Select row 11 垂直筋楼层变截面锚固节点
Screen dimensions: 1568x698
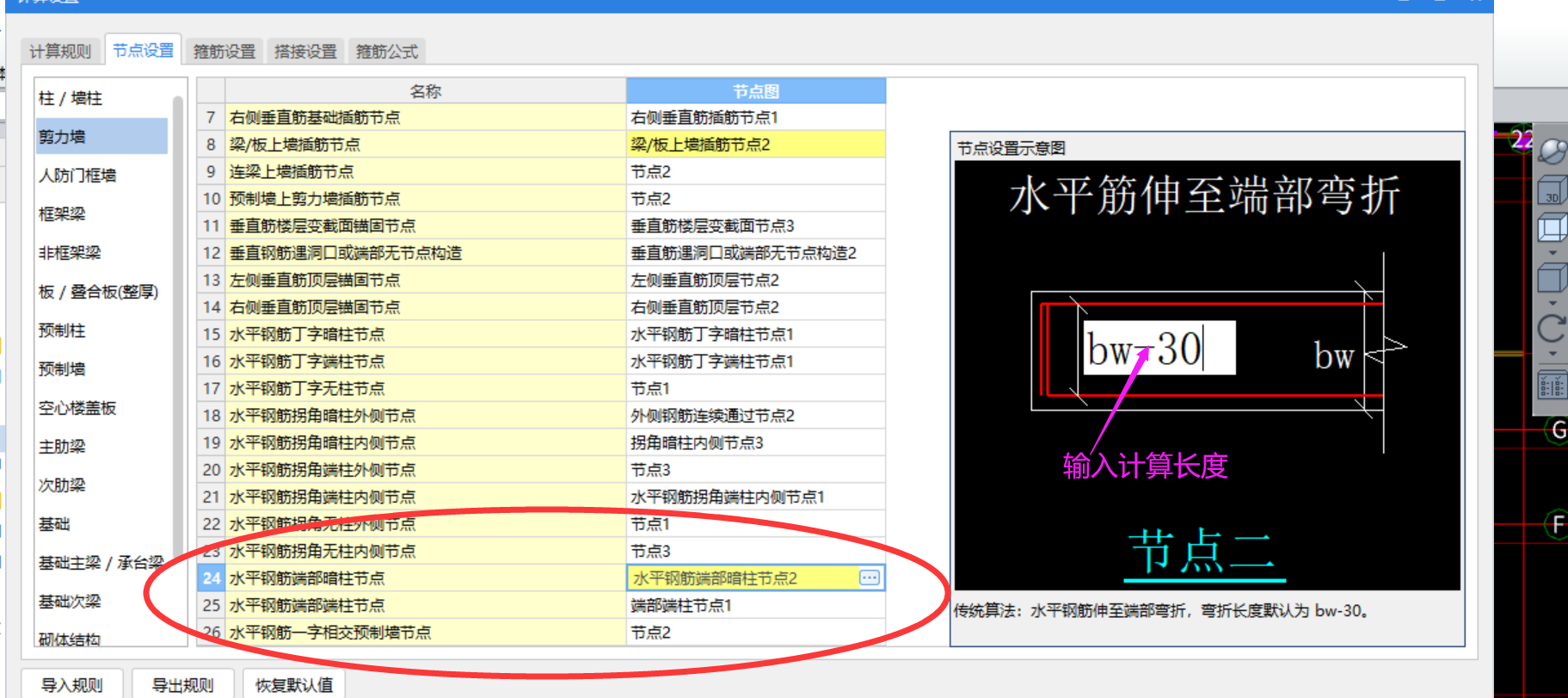pyautogui.click(x=426, y=225)
